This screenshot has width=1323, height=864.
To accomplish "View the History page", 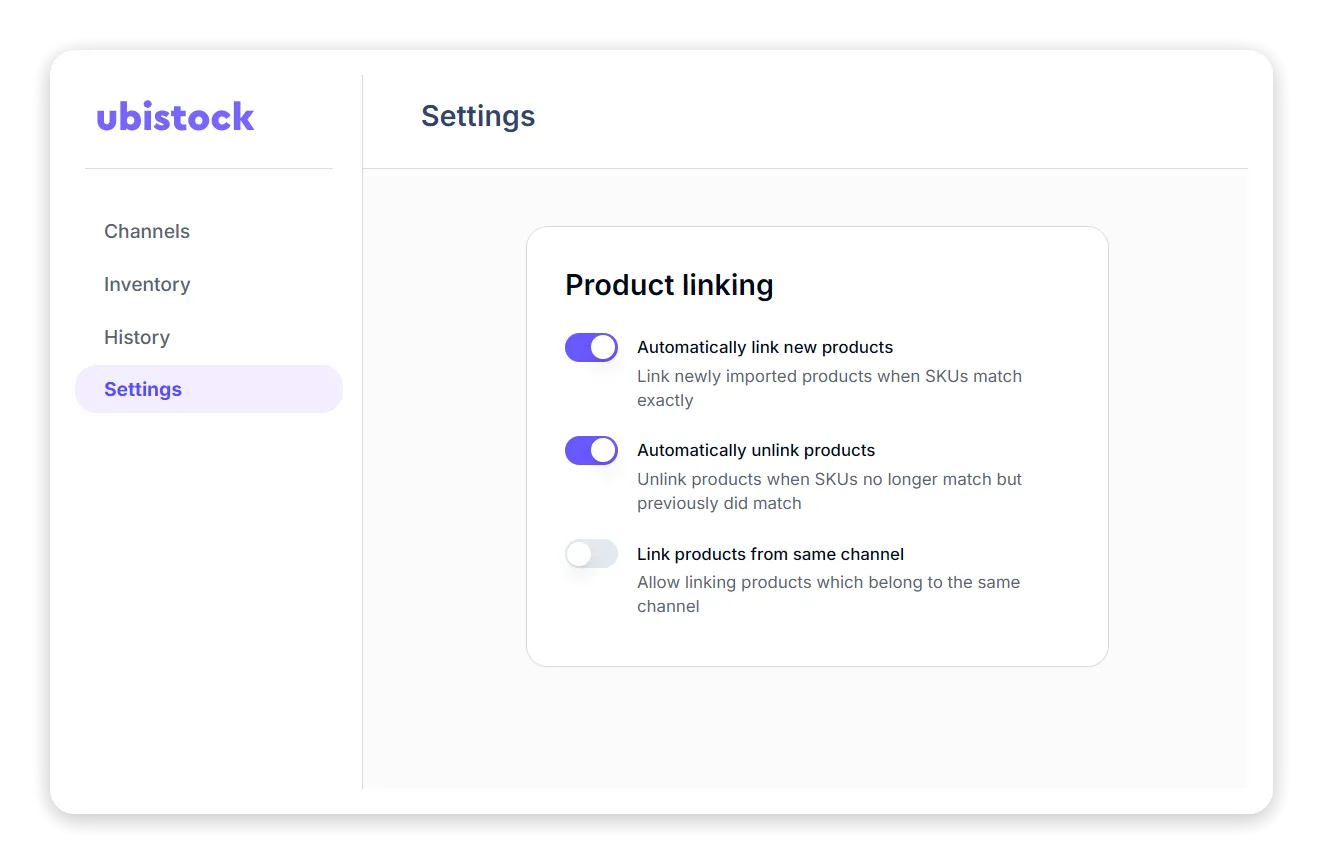I will coord(137,337).
